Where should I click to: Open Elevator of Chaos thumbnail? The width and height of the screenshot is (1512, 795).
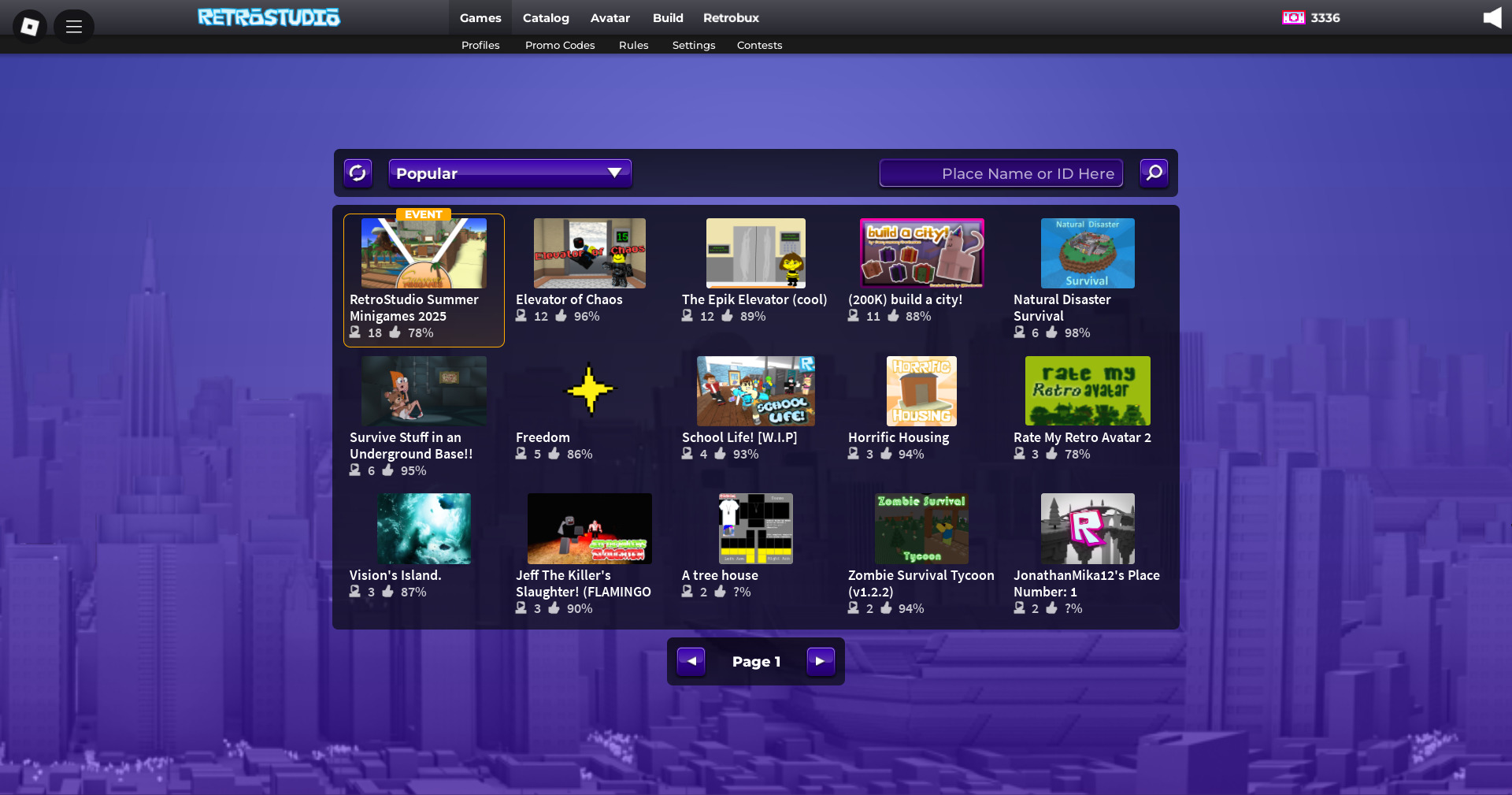[590, 253]
